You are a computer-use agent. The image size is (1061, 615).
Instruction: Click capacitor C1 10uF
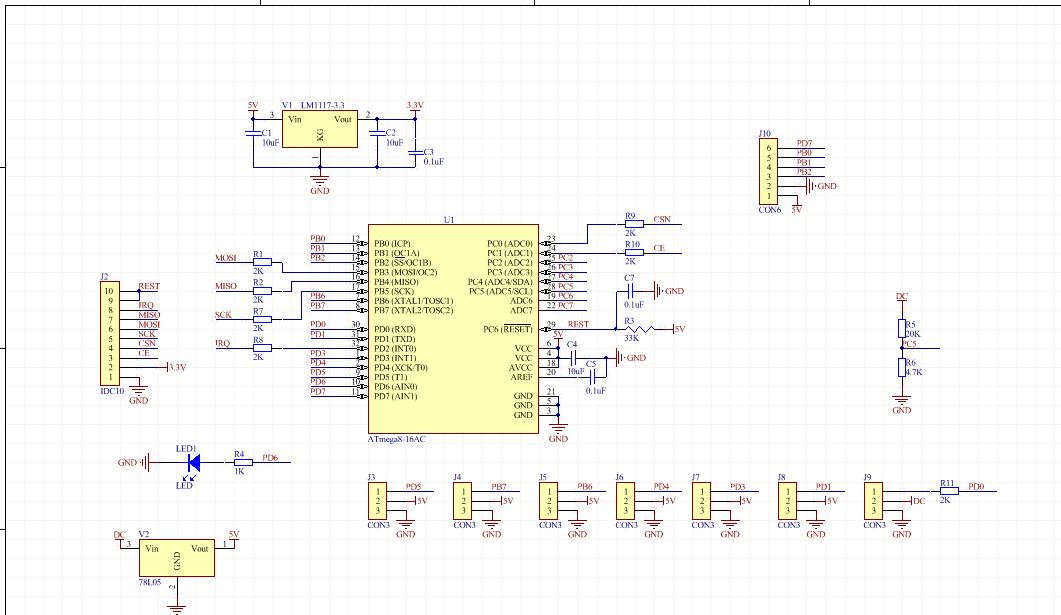click(x=253, y=133)
